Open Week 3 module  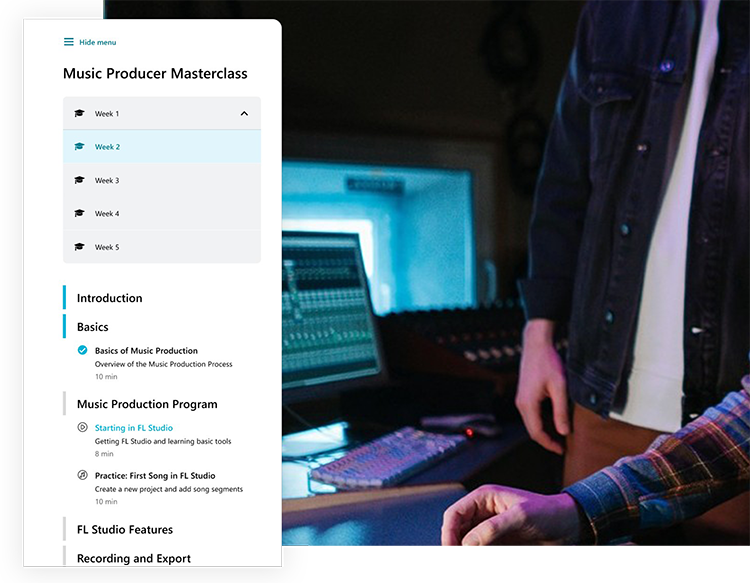[x=162, y=180]
